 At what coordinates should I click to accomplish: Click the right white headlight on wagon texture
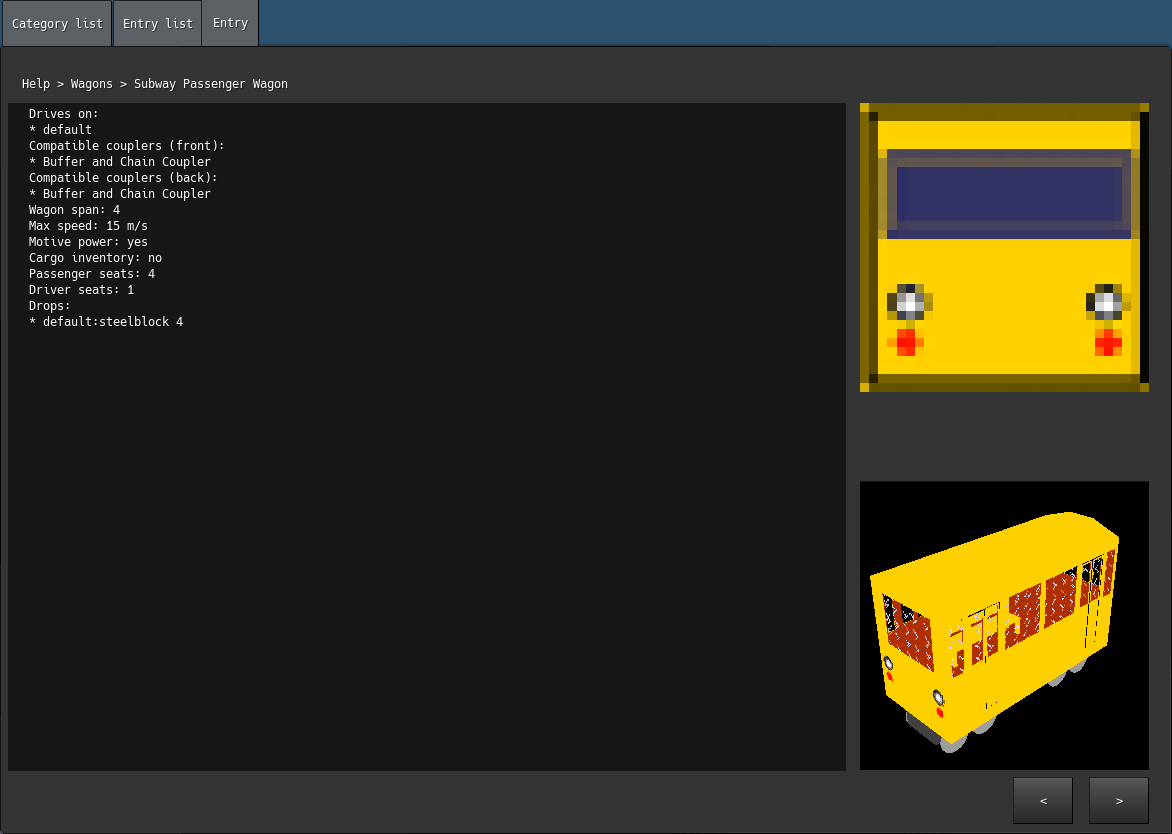[x=1107, y=302]
